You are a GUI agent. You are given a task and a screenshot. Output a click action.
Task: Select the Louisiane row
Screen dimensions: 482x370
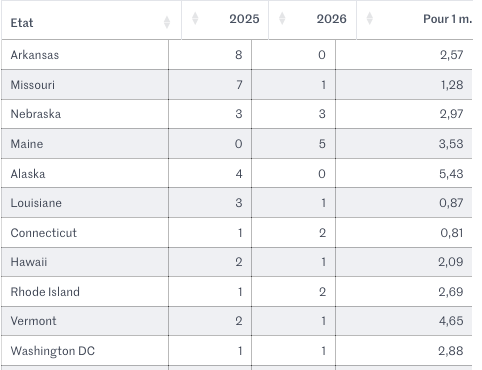click(237, 203)
